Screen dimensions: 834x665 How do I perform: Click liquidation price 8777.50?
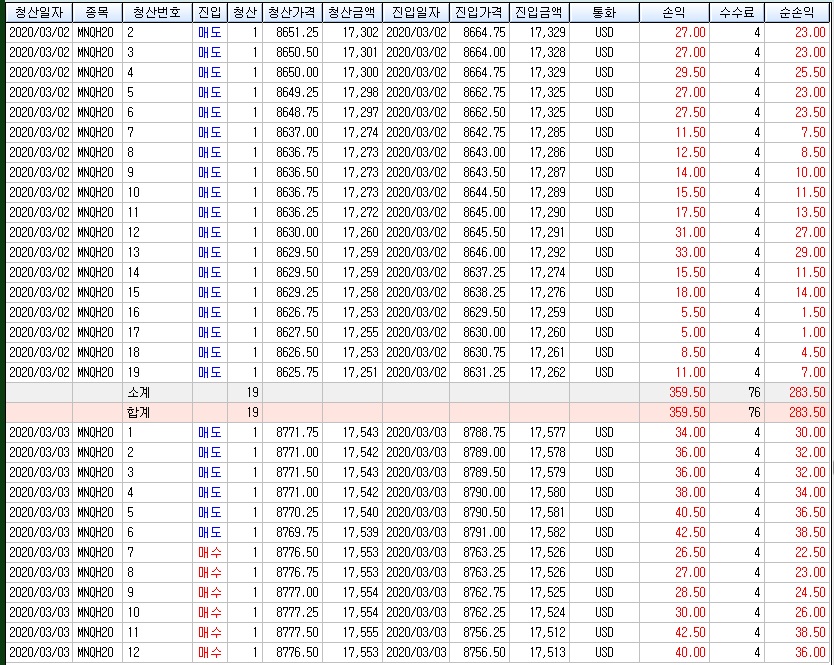coord(297,632)
